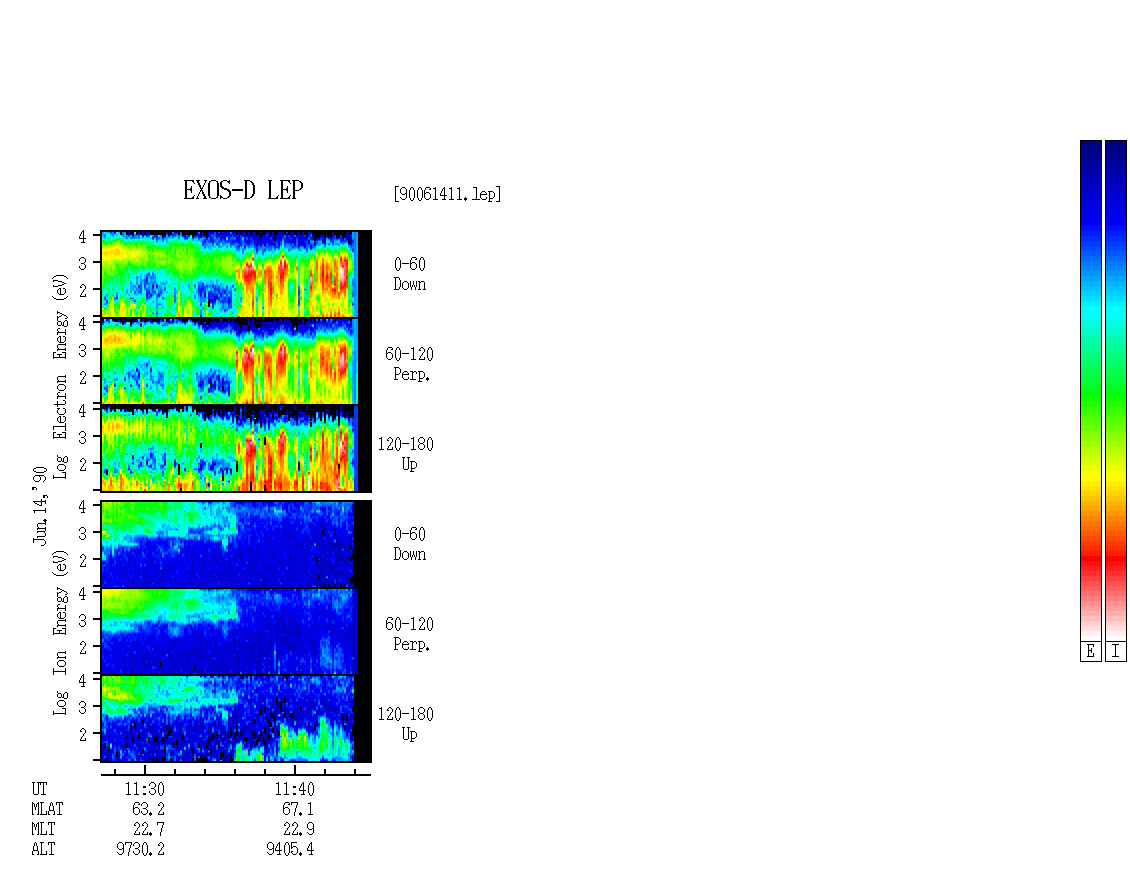The height and width of the screenshot is (875, 1130).
Task: Click the ALT value 9405.4
Action: tap(290, 849)
